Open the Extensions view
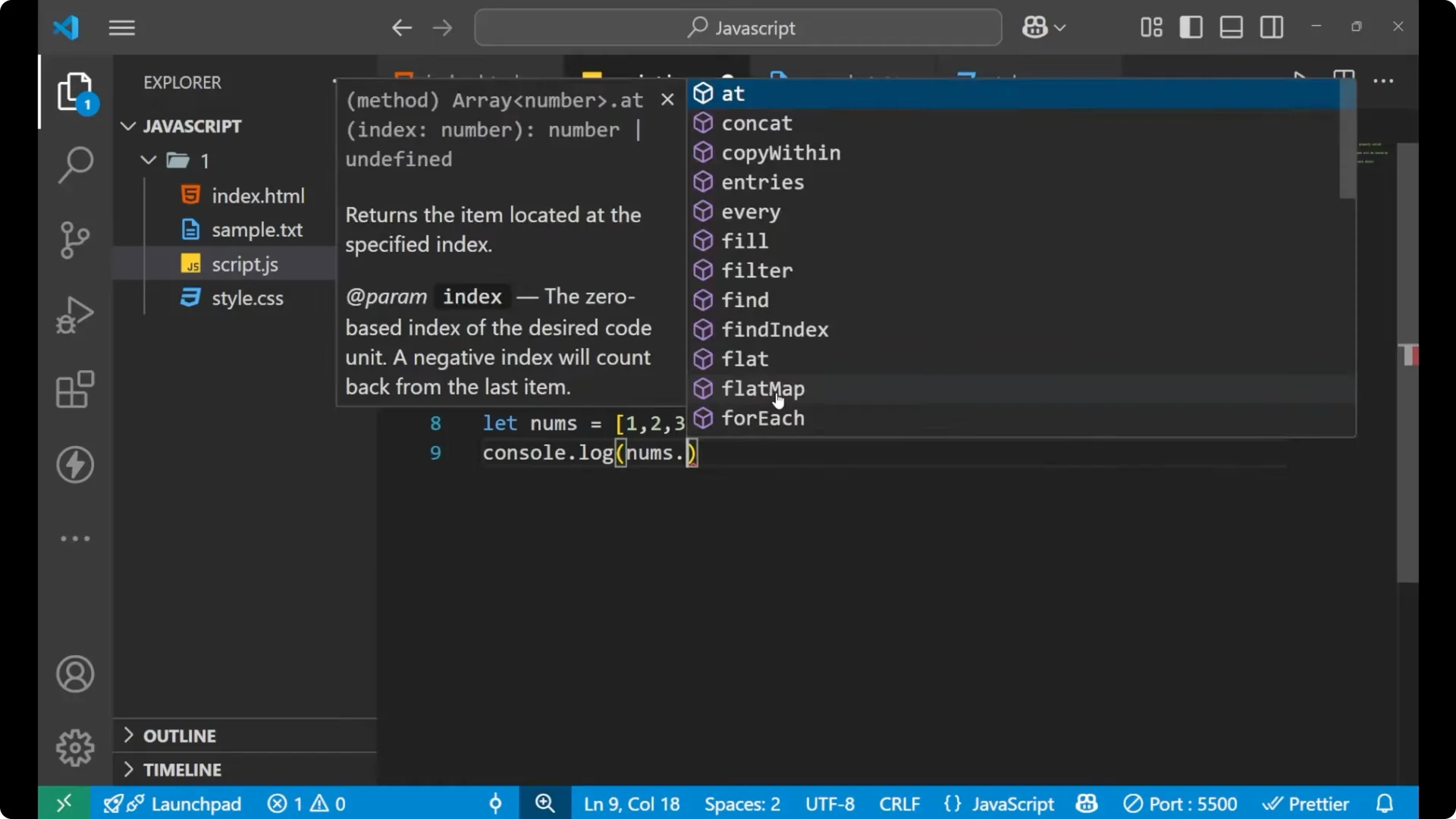Viewport: 1456px width, 819px height. tap(74, 390)
